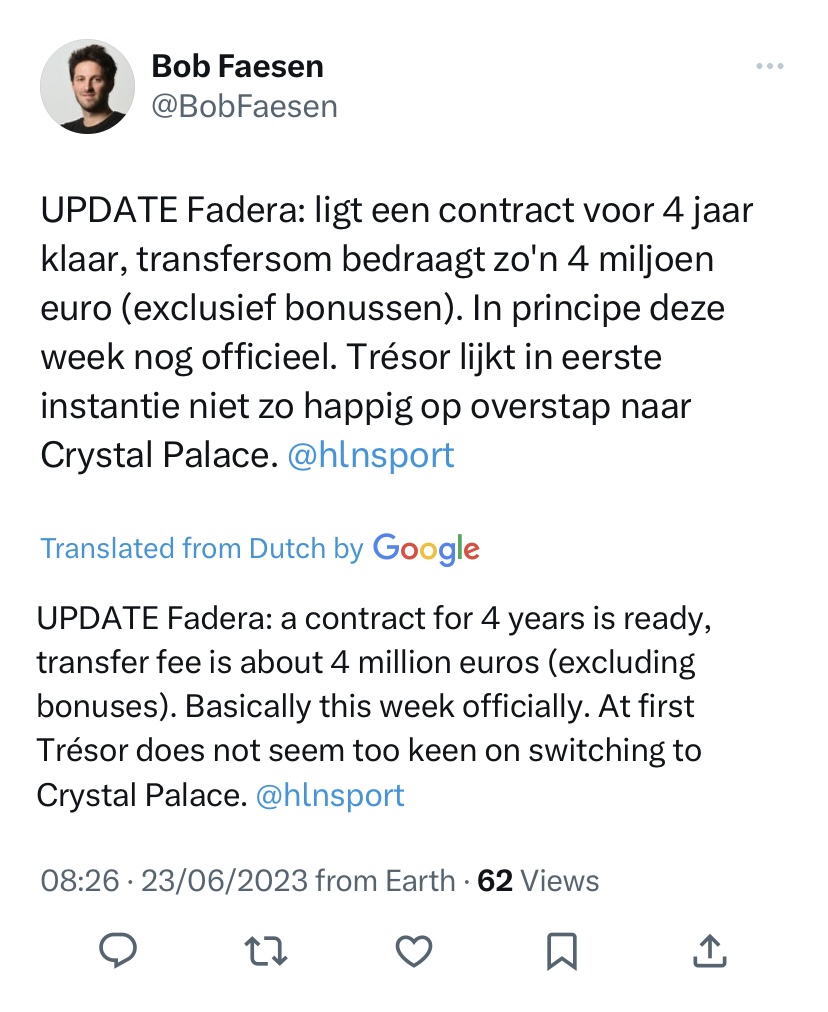
Task: Click the 08:26 timestamp
Action: [80, 881]
